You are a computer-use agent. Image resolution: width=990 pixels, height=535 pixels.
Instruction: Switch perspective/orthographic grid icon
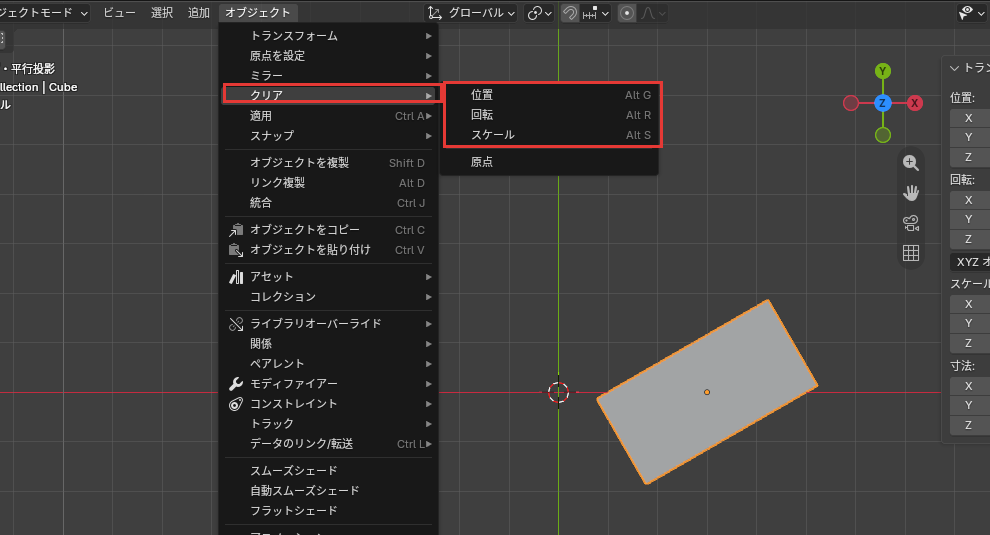[x=910, y=253]
